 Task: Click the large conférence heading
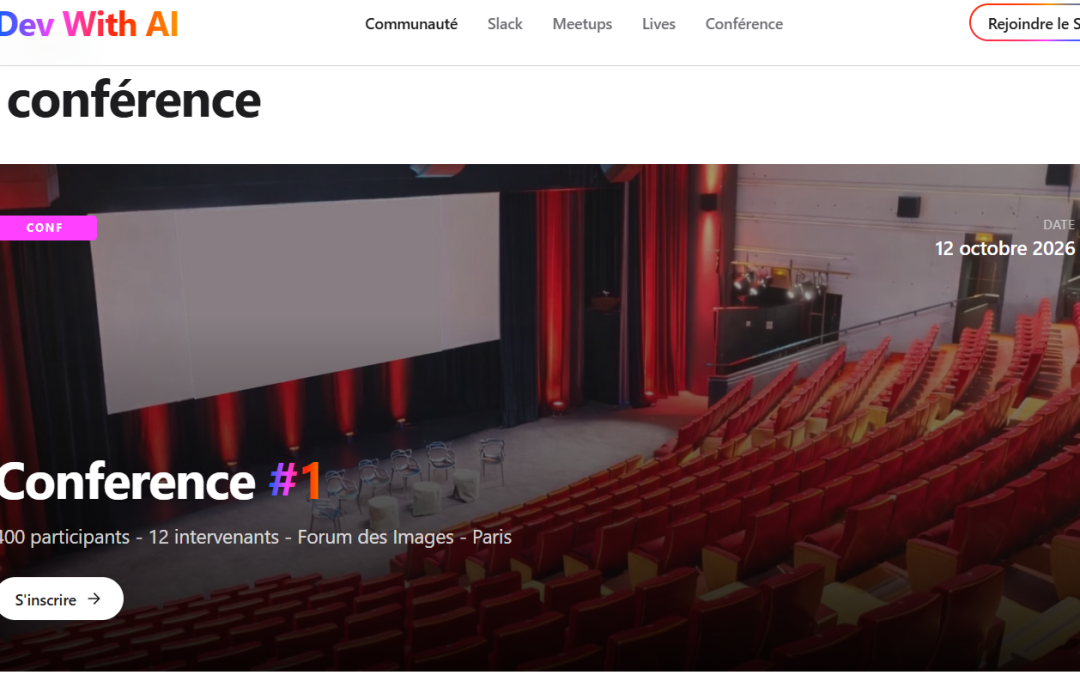134,101
